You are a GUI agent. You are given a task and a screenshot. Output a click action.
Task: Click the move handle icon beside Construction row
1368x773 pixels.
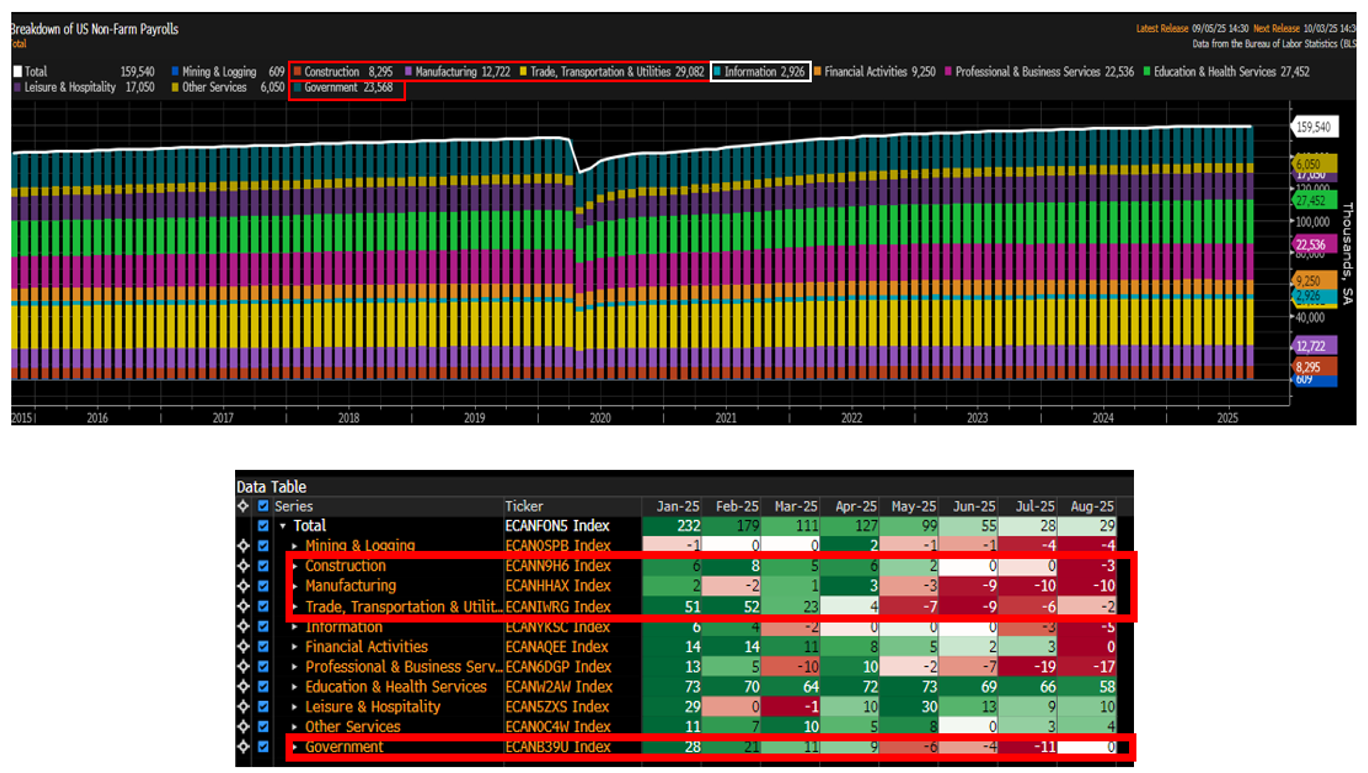tap(243, 566)
